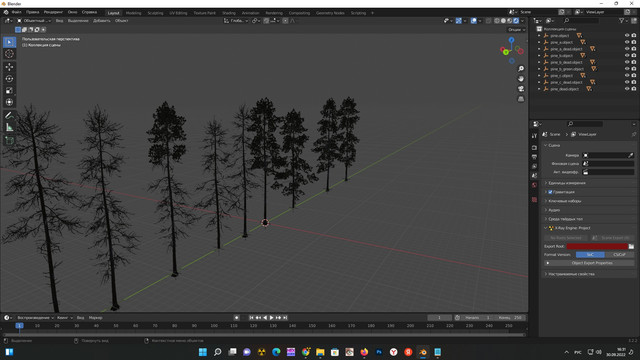Viewport: 640px width, 360px height.
Task: Click the timeline play button
Action: [271, 318]
